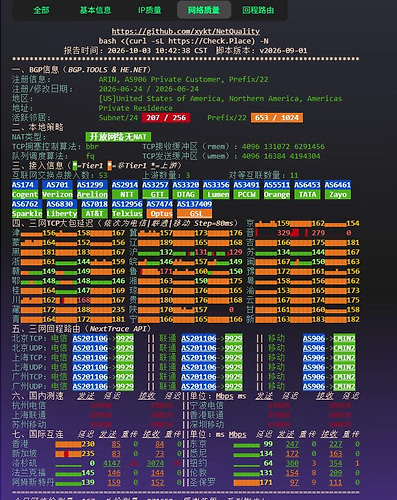Select the AS1299 badge
397x500 pixels.
[92, 185]
